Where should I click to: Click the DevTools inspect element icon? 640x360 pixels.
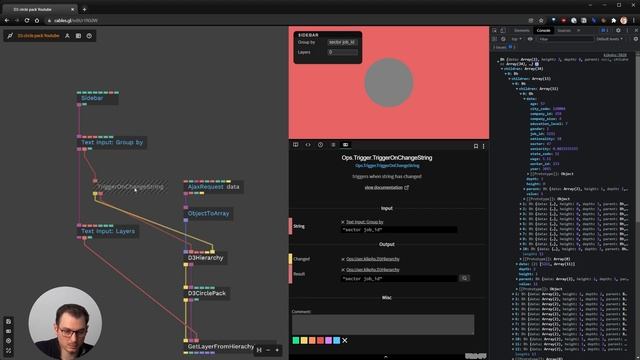(x=495, y=31)
